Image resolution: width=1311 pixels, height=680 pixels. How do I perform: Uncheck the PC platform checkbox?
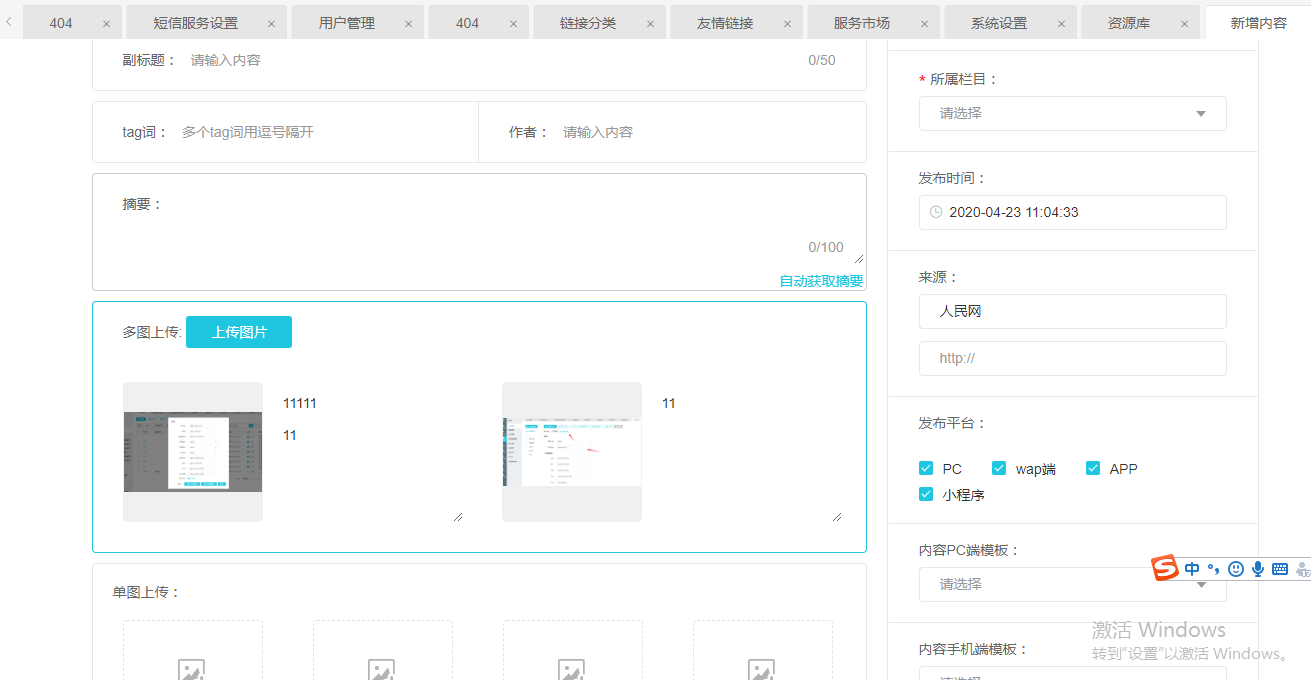[x=926, y=468]
